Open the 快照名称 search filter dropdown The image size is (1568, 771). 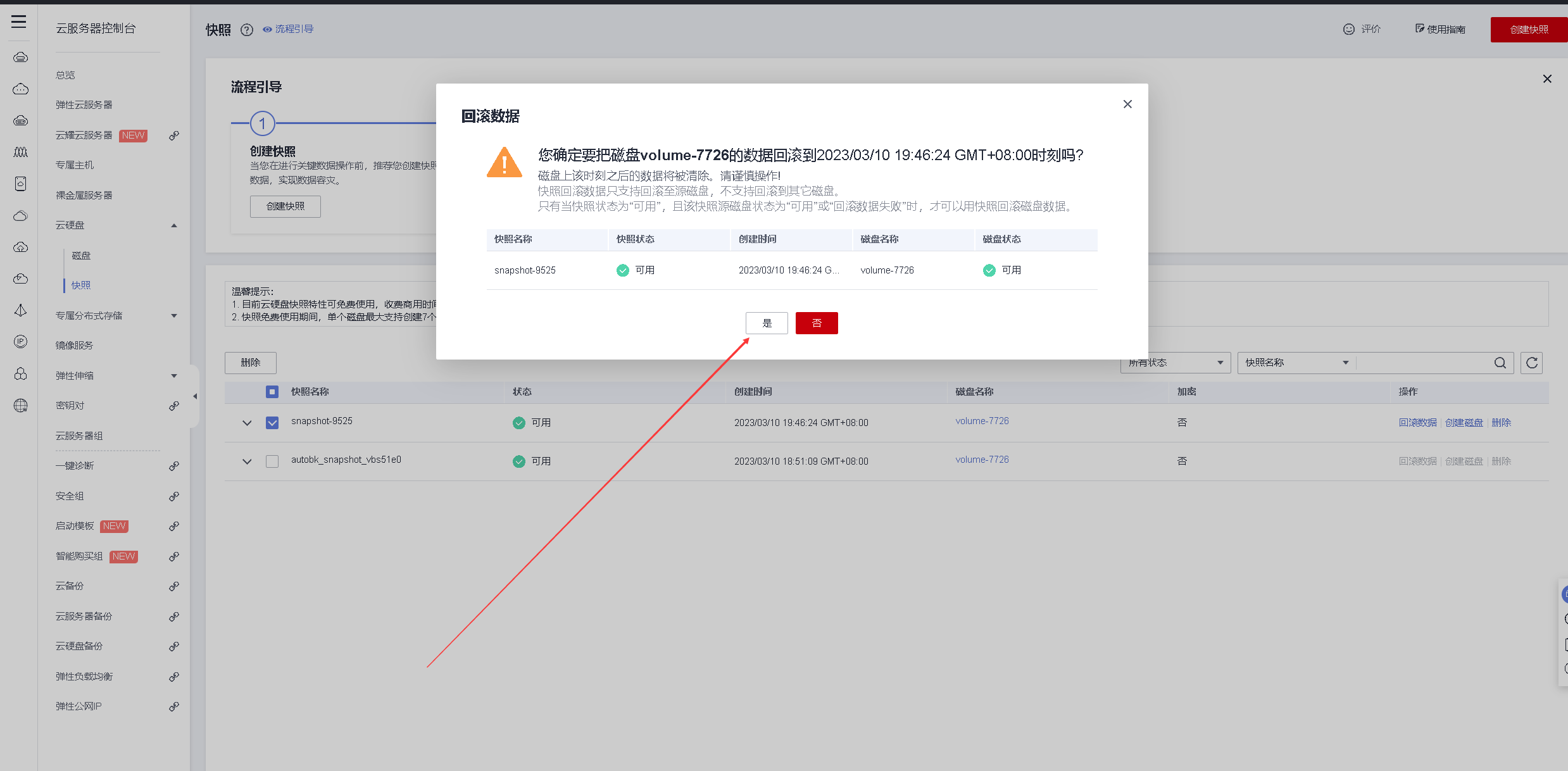1296,363
